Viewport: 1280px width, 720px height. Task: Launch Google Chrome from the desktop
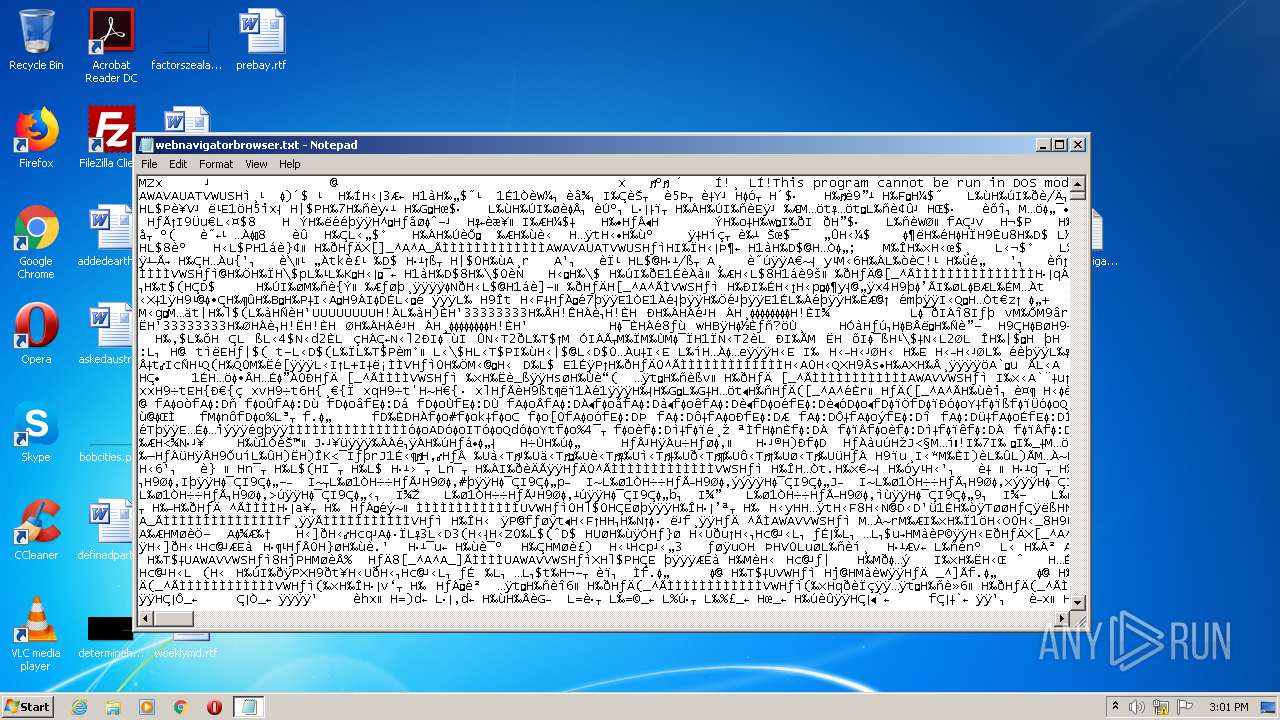[x=36, y=242]
